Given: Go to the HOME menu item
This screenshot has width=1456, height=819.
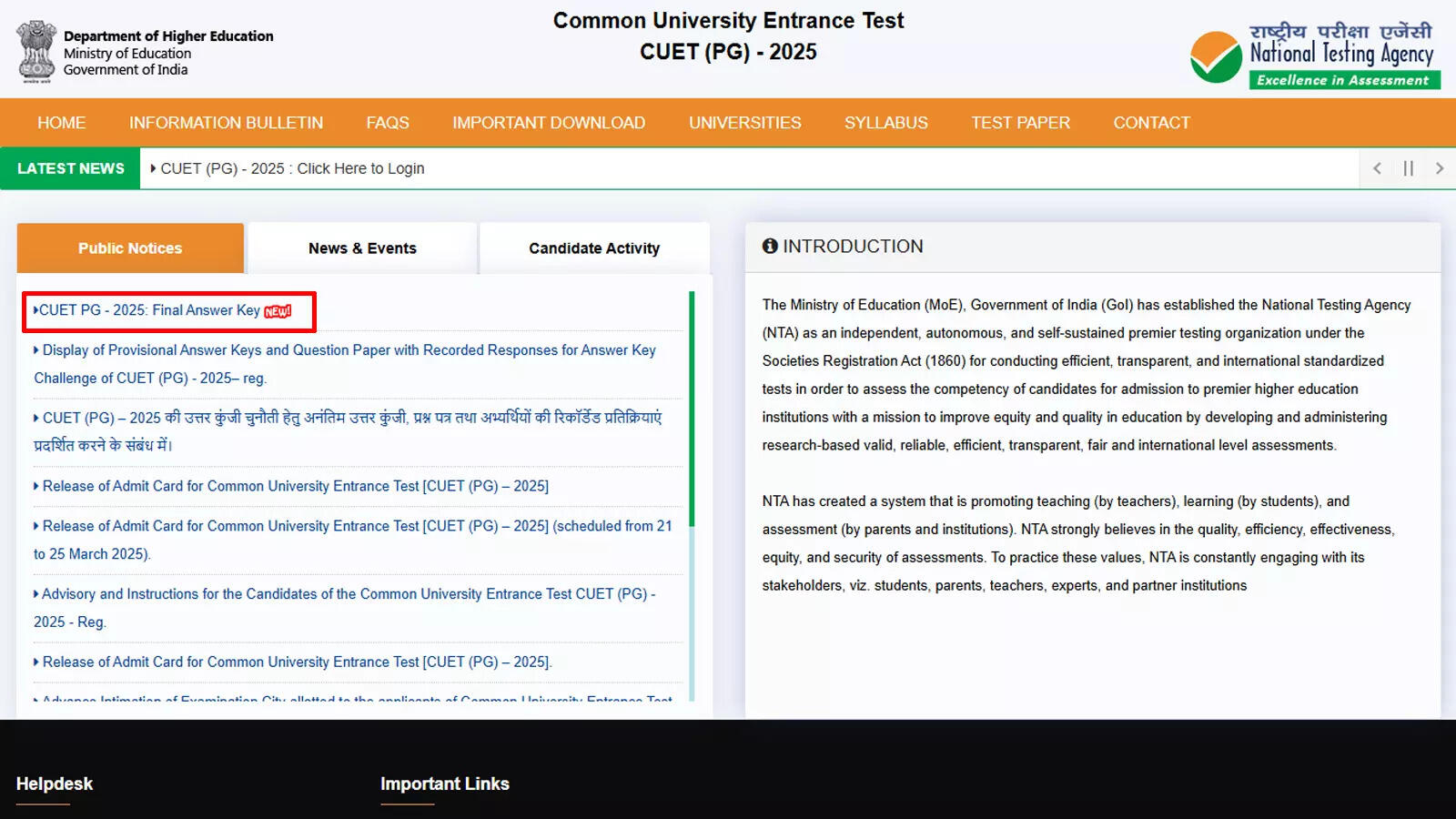Looking at the screenshot, I should [x=62, y=123].
